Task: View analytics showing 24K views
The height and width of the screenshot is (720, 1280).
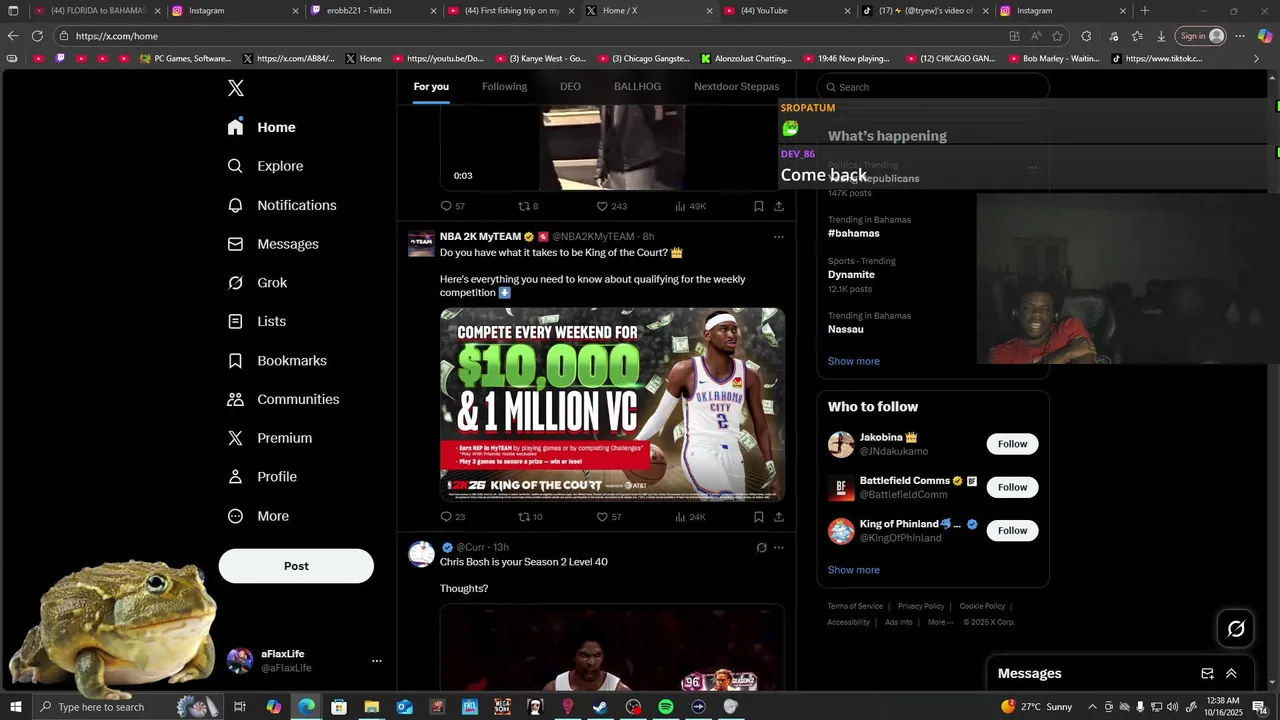Action: point(690,517)
